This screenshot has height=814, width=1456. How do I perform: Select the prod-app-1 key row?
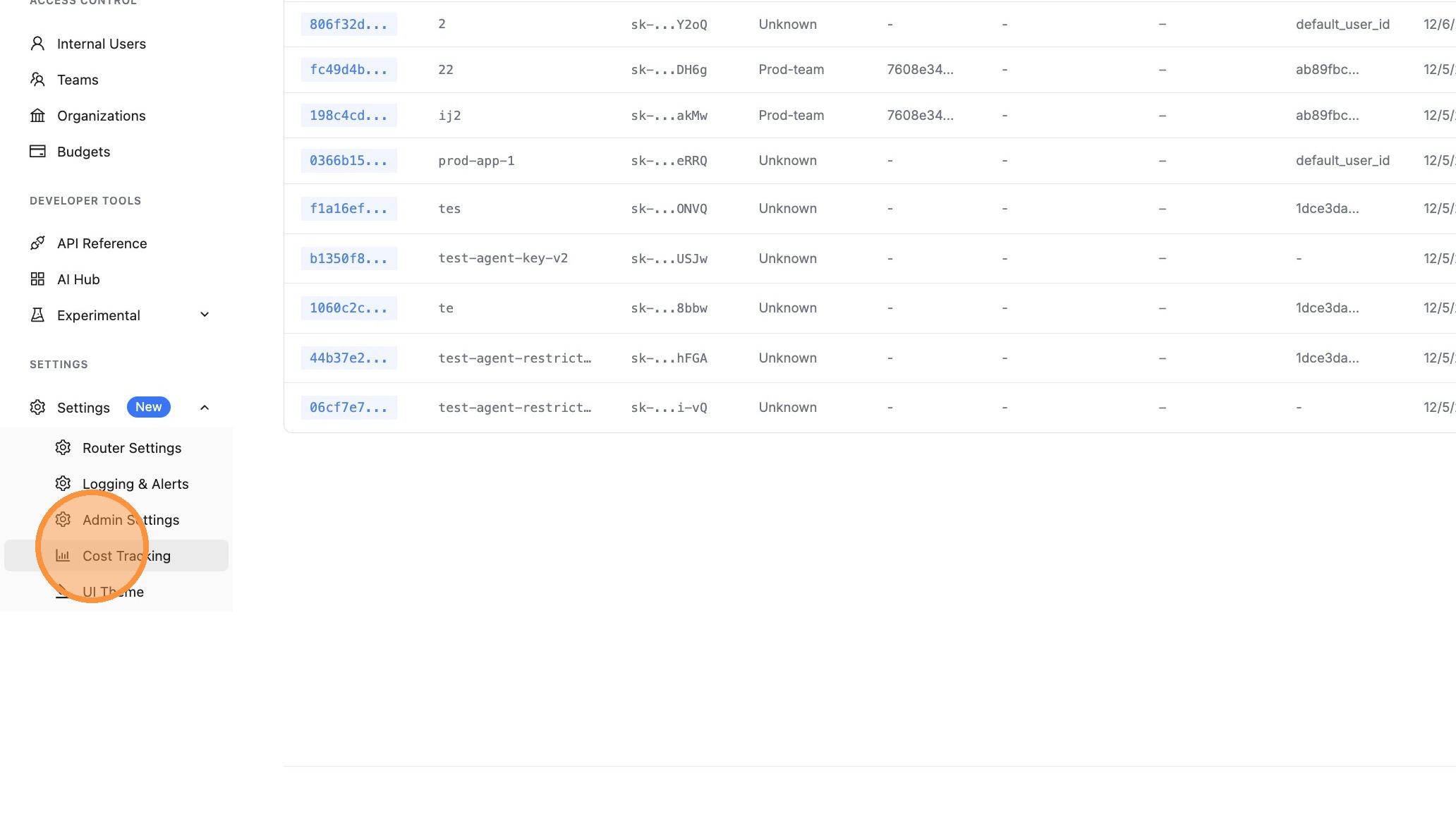(x=476, y=160)
